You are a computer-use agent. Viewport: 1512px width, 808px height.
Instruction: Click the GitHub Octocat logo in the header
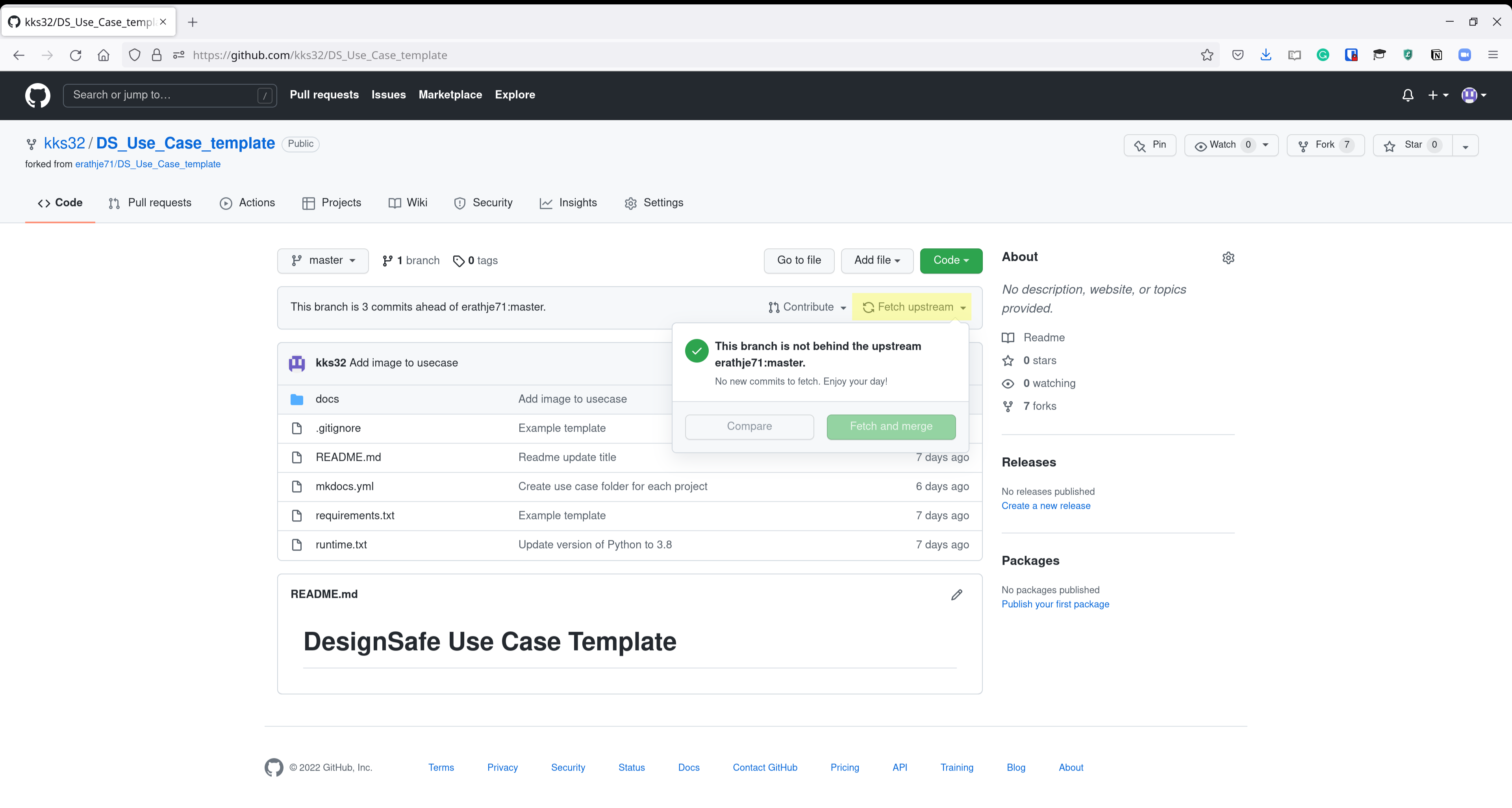click(x=37, y=95)
